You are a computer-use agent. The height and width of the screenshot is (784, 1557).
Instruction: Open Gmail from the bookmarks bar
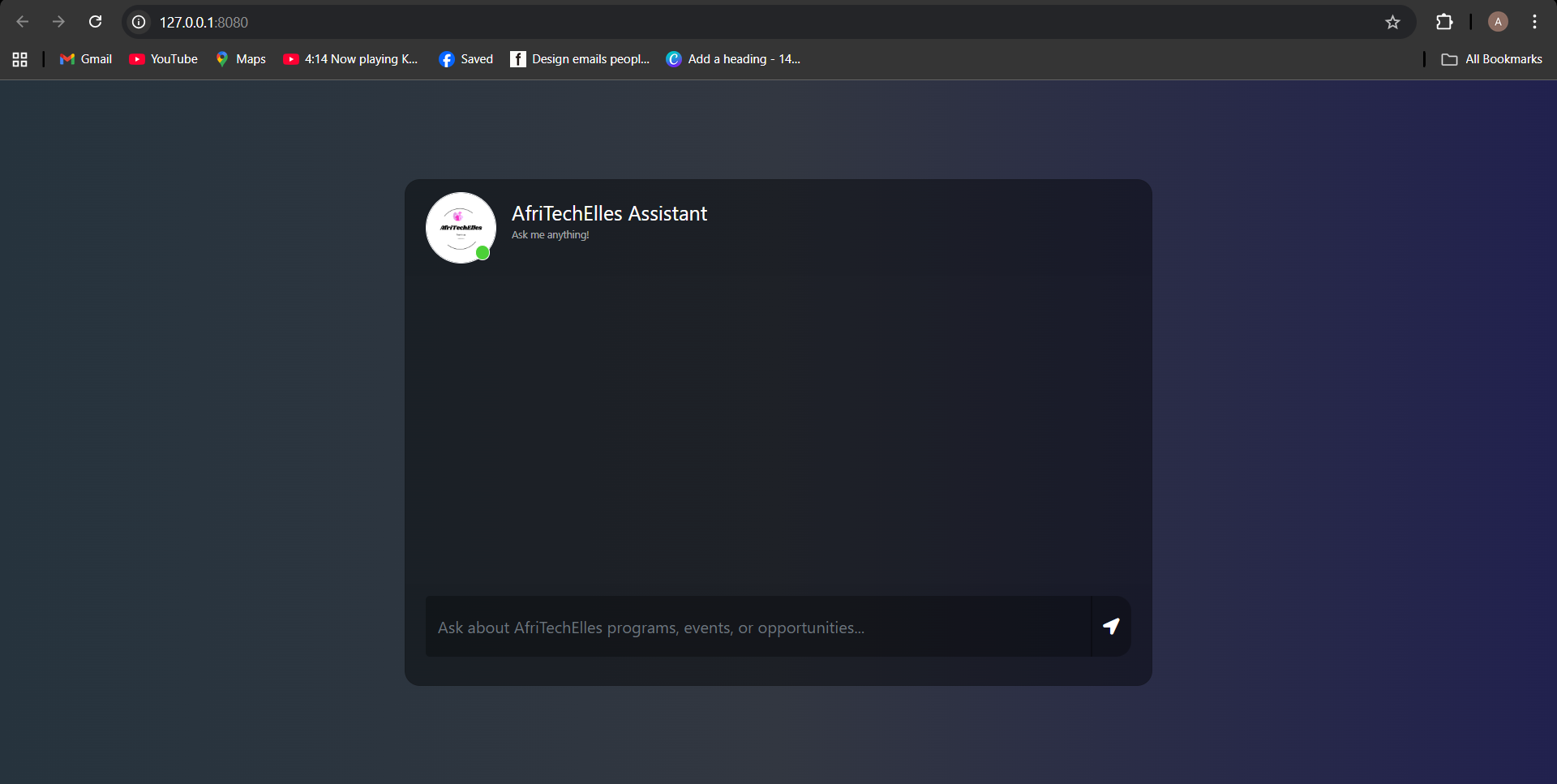pyautogui.click(x=84, y=58)
